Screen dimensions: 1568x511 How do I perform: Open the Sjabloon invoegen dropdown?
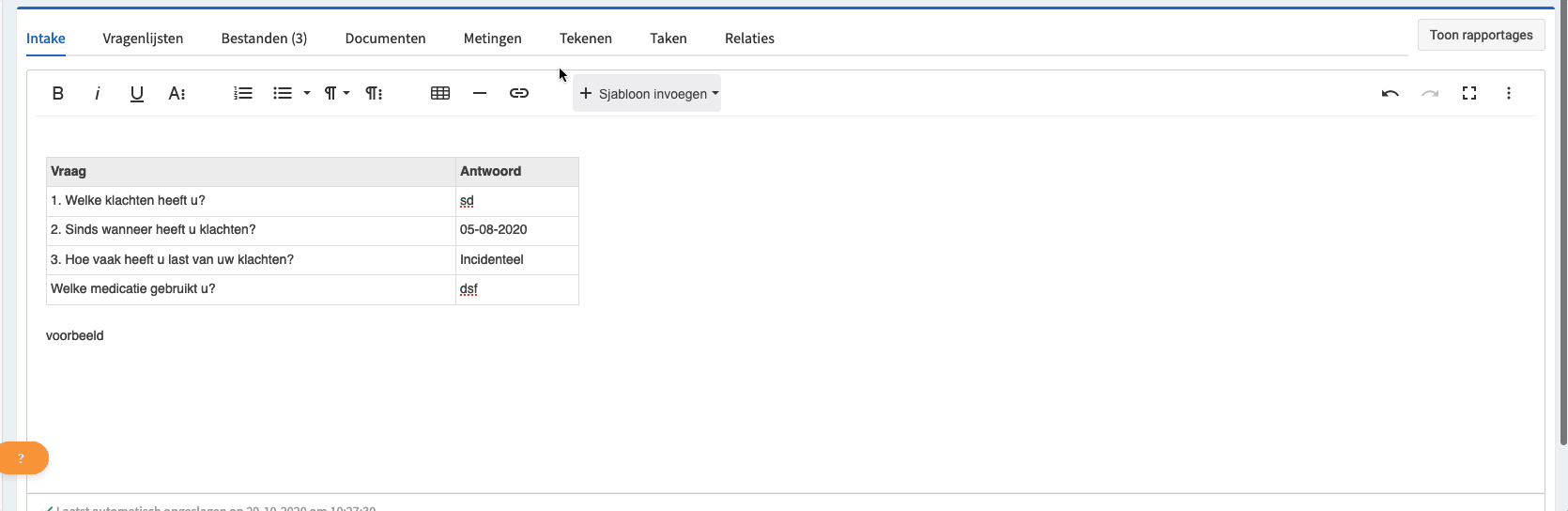[x=647, y=94]
